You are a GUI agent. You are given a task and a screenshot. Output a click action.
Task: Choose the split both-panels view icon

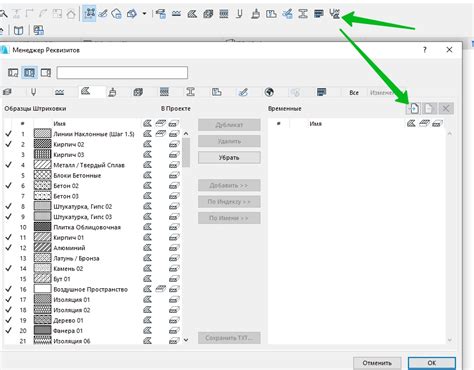click(x=29, y=72)
